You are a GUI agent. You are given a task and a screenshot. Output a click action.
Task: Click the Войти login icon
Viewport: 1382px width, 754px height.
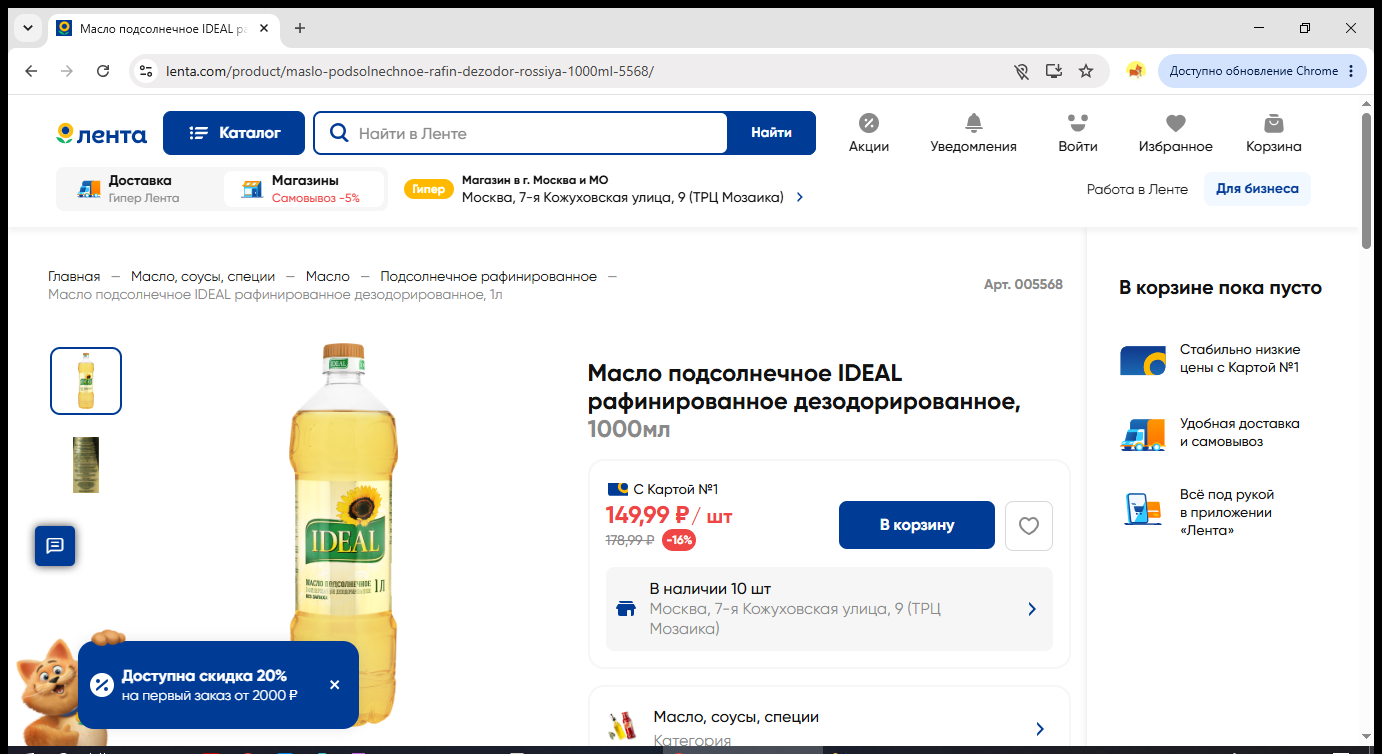point(1077,133)
